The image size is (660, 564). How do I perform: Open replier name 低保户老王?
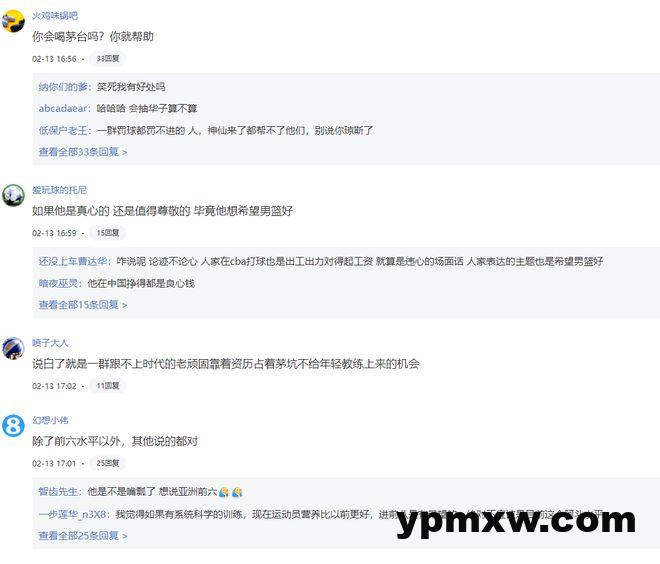tap(64, 130)
